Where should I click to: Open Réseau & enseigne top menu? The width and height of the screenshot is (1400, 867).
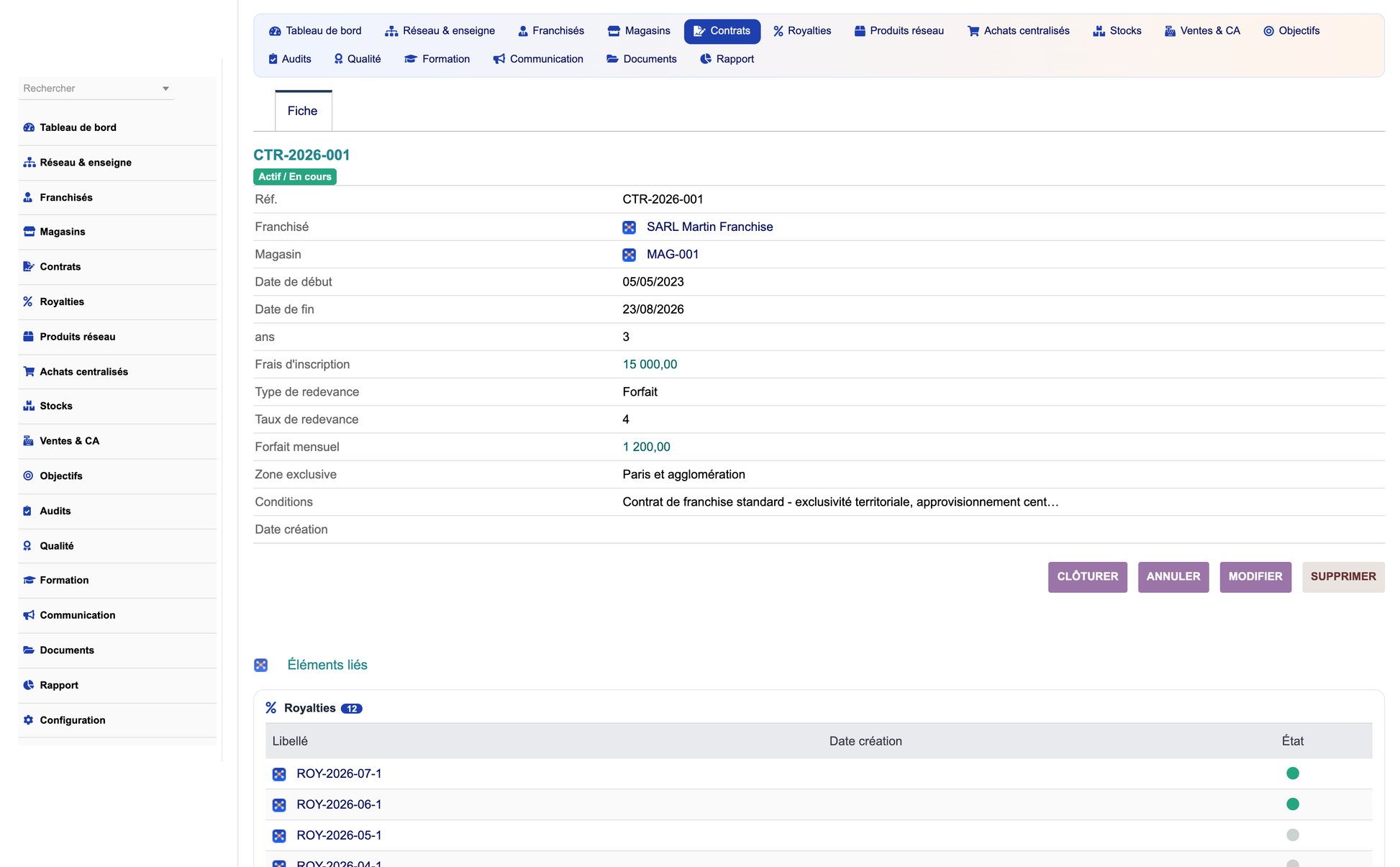tap(440, 31)
